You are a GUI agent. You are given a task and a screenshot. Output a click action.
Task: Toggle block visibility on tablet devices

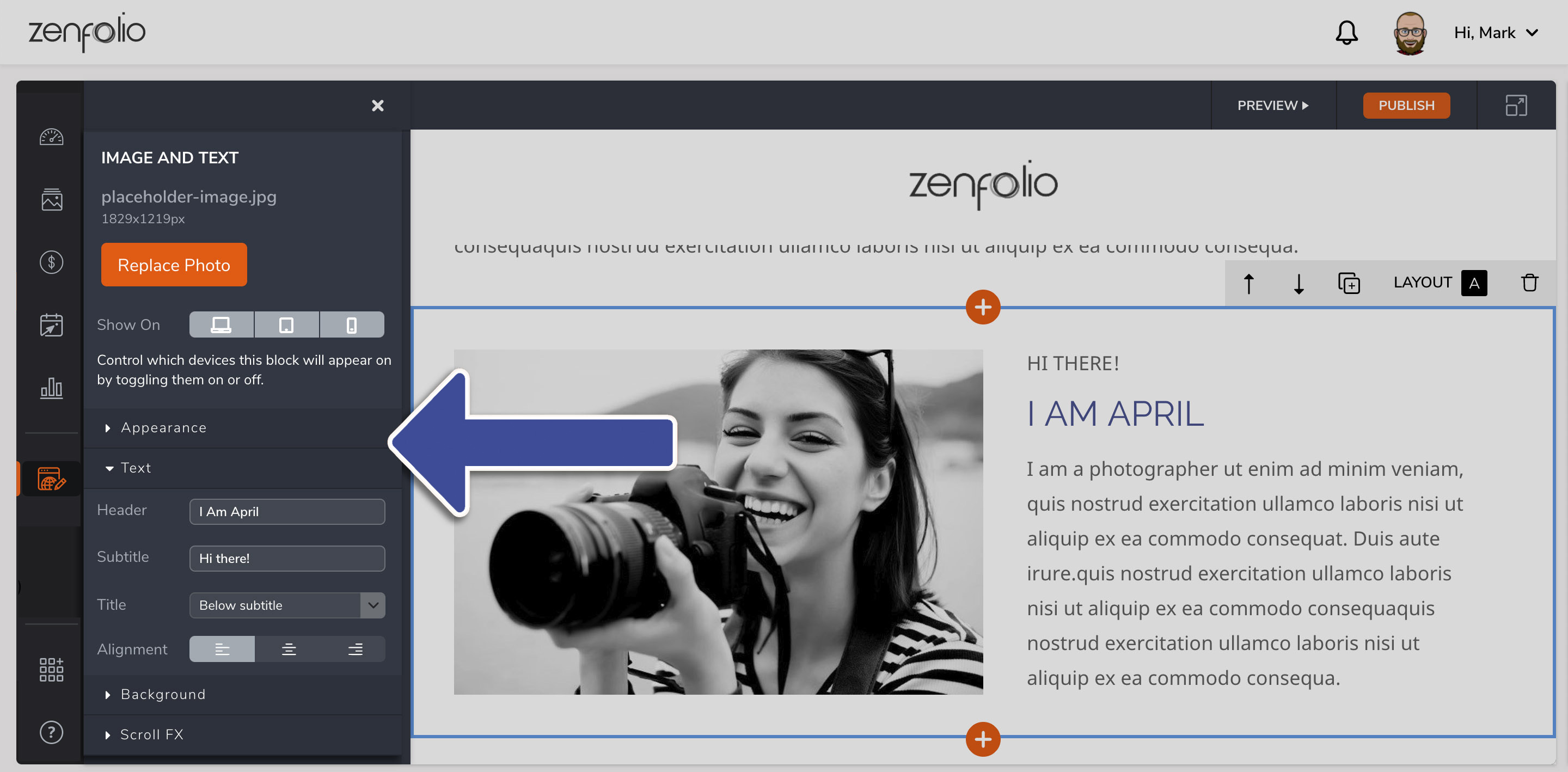coord(286,324)
